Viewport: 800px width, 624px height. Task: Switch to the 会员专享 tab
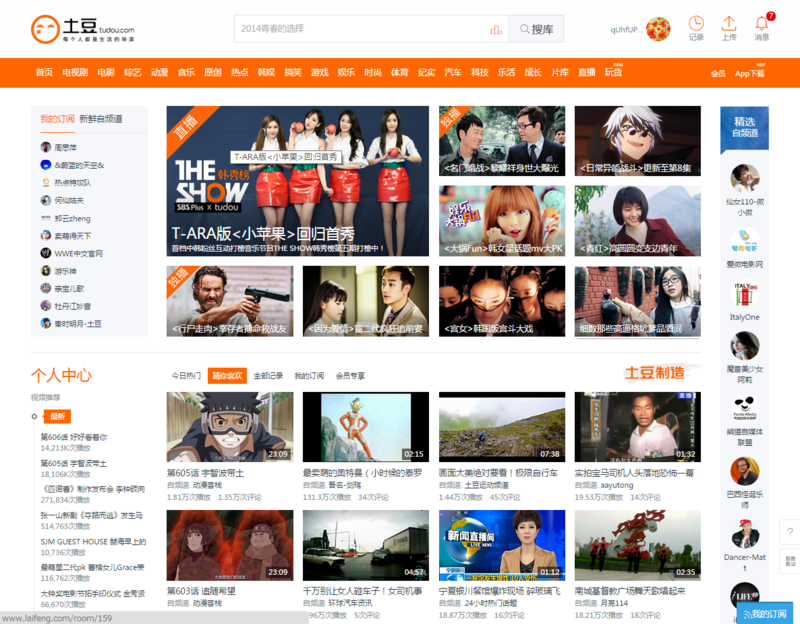click(x=350, y=376)
